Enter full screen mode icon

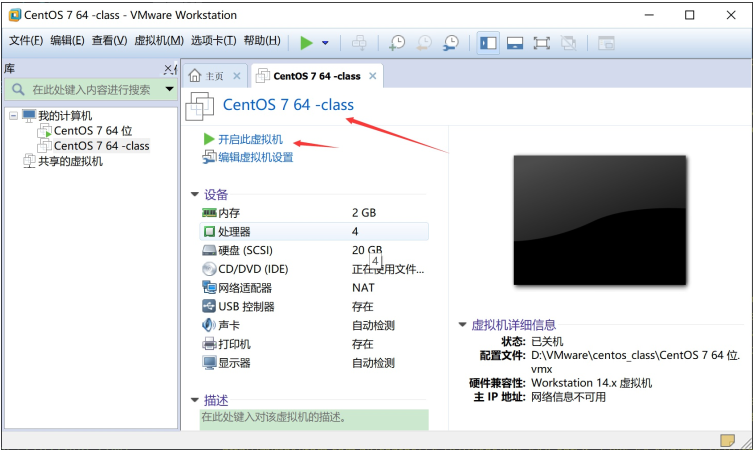click(541, 43)
